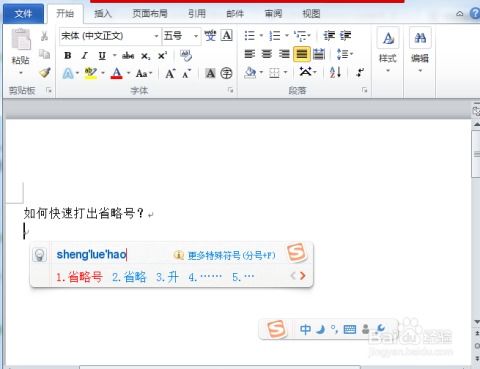Image resolution: width=480 pixels, height=369 pixels.
Task: Expand underline style dropdown arrow
Action: pos(115,55)
